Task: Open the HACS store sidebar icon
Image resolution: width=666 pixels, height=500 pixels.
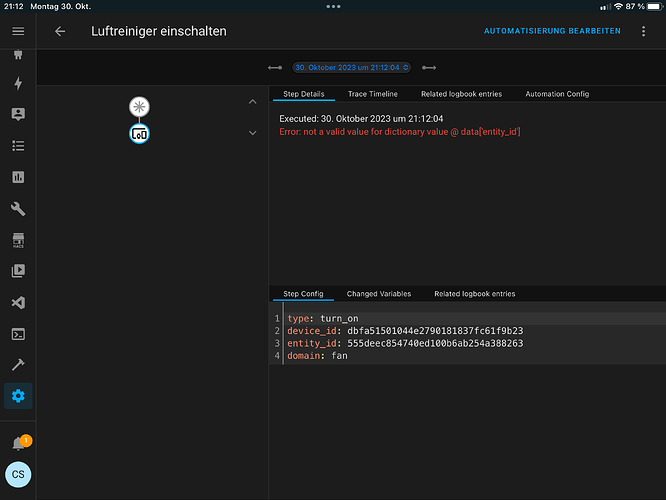Action: (18, 240)
